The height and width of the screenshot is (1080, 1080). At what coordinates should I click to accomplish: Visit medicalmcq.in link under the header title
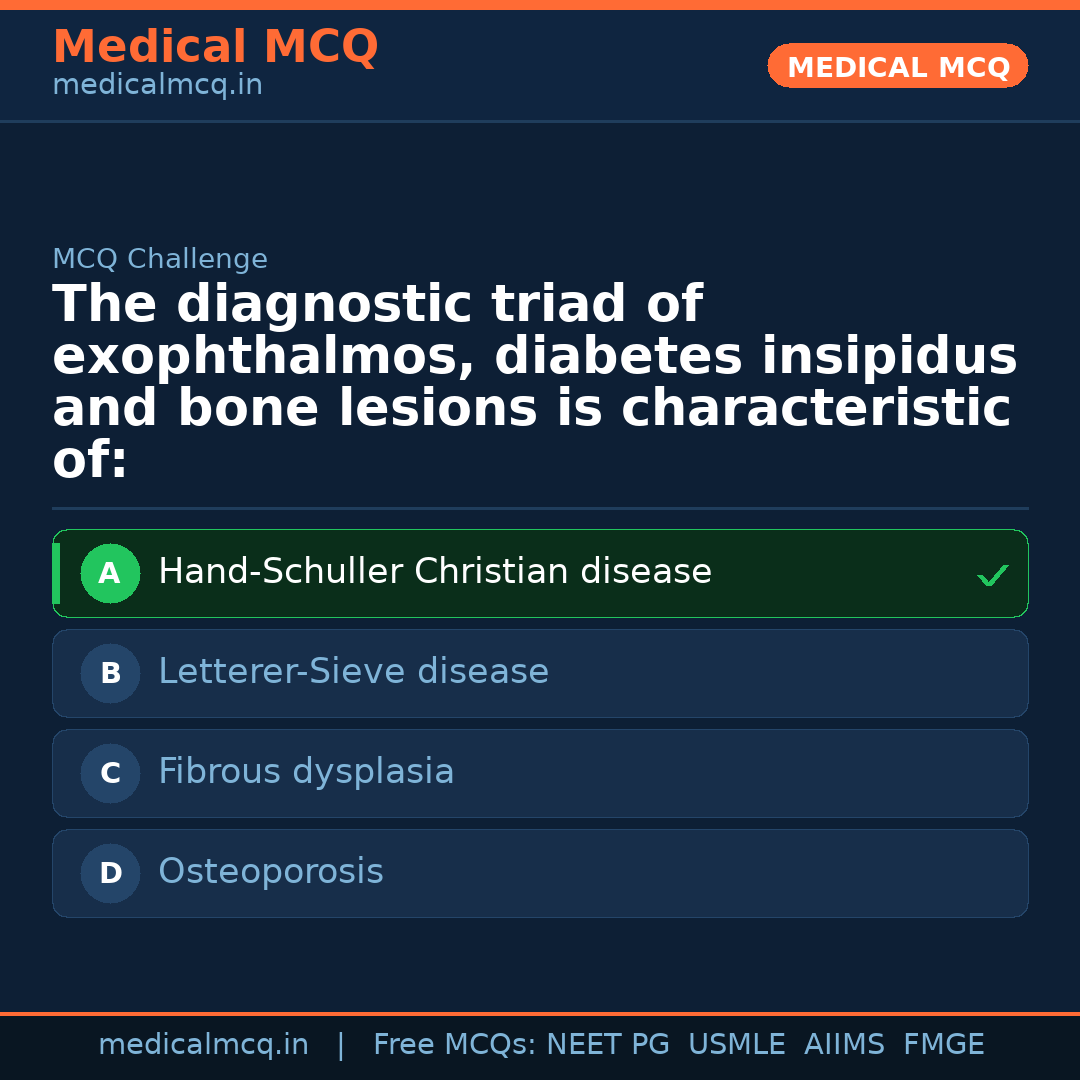point(157,86)
